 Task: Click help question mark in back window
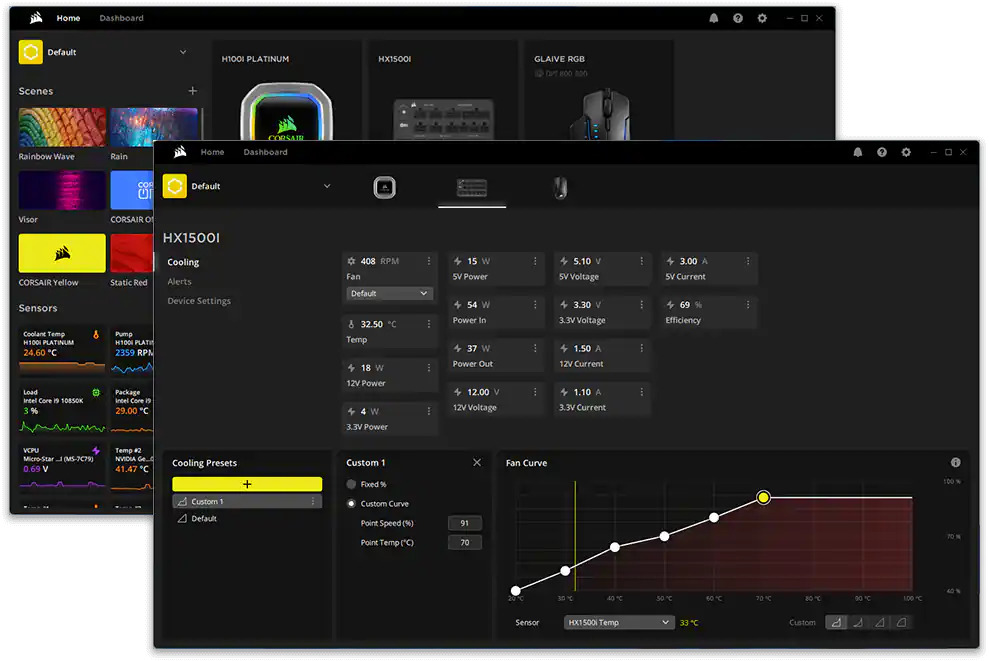pos(738,18)
